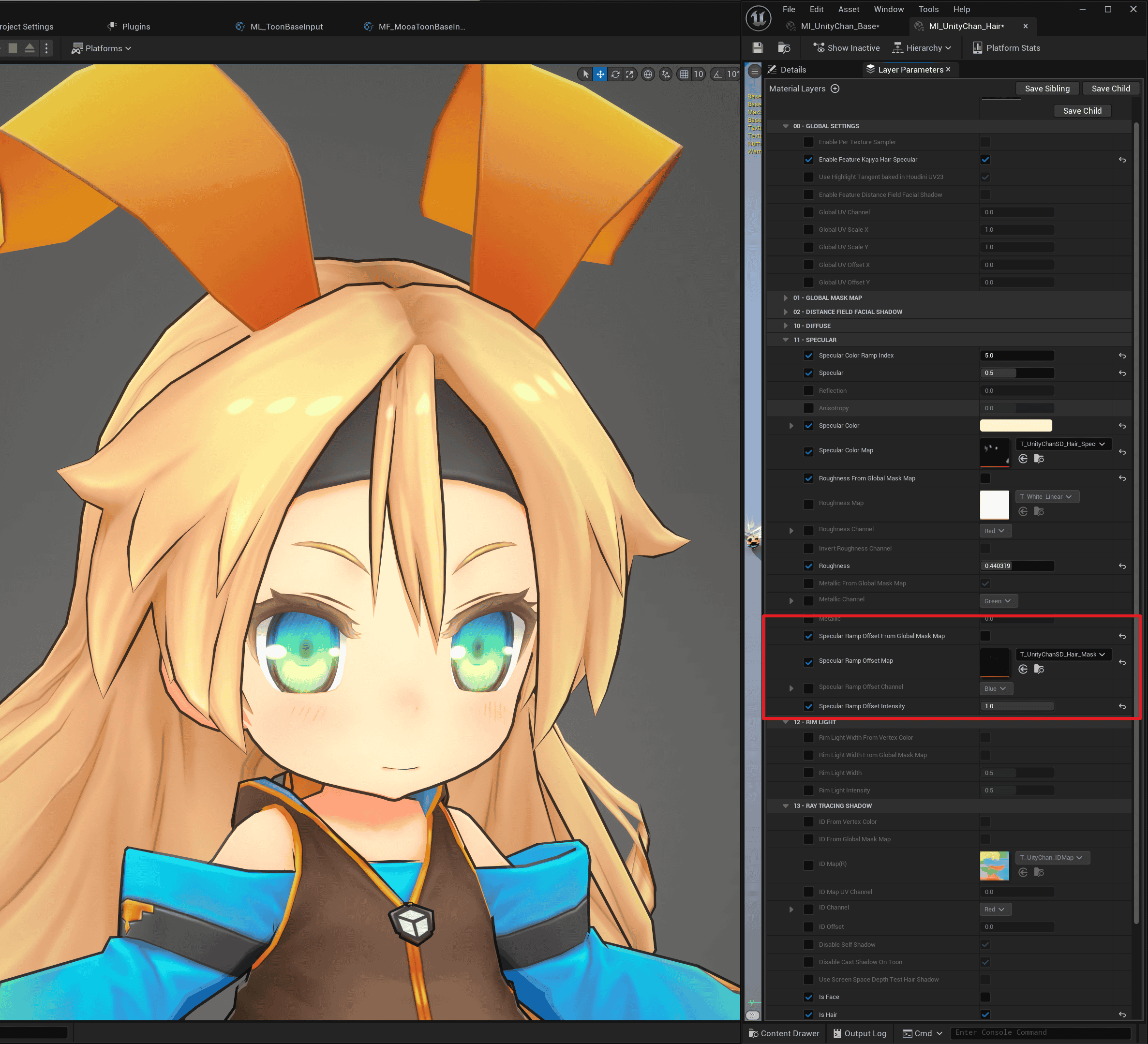Enable Reflection parameter override checkbox
This screenshot has height=1044, width=1148.
coord(808,391)
